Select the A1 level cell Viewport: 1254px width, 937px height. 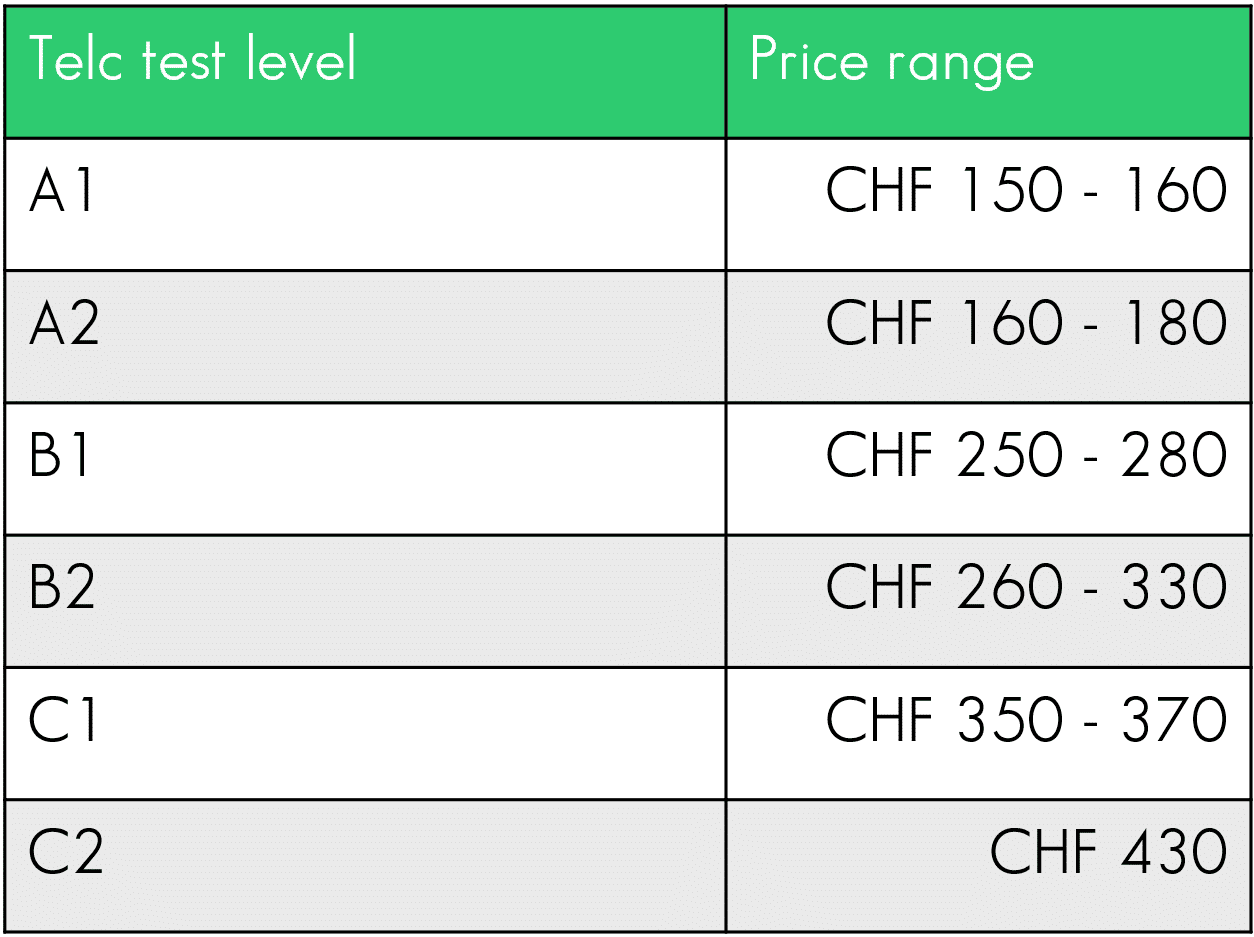(62, 190)
